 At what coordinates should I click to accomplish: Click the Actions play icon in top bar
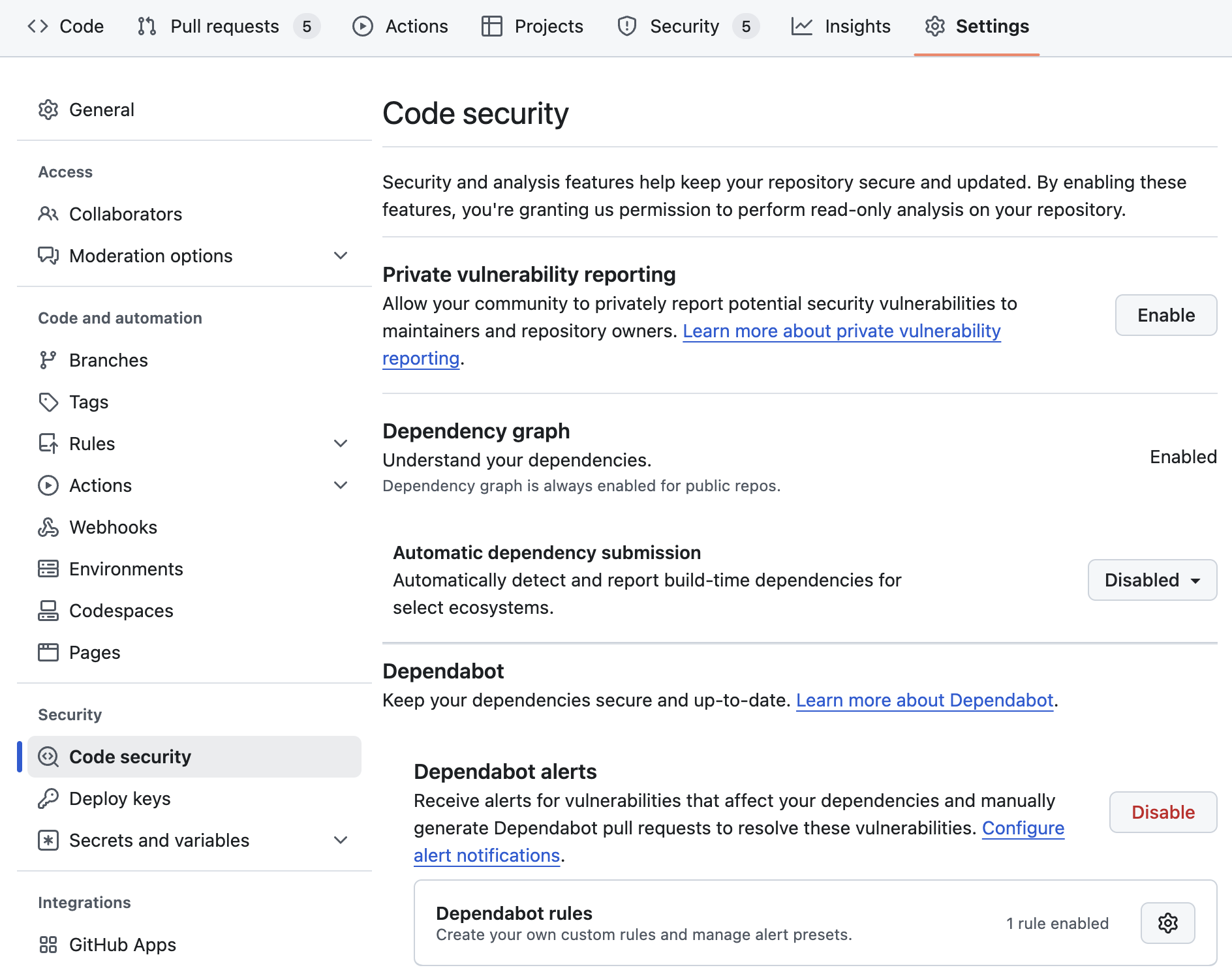tap(363, 26)
